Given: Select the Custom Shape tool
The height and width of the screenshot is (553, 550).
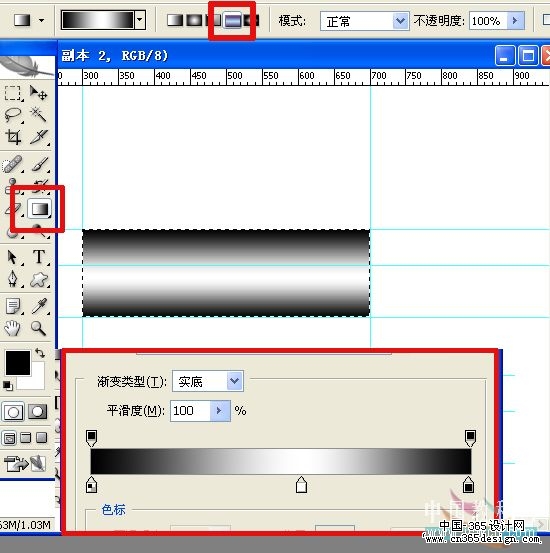Looking at the screenshot, I should pos(39,280).
